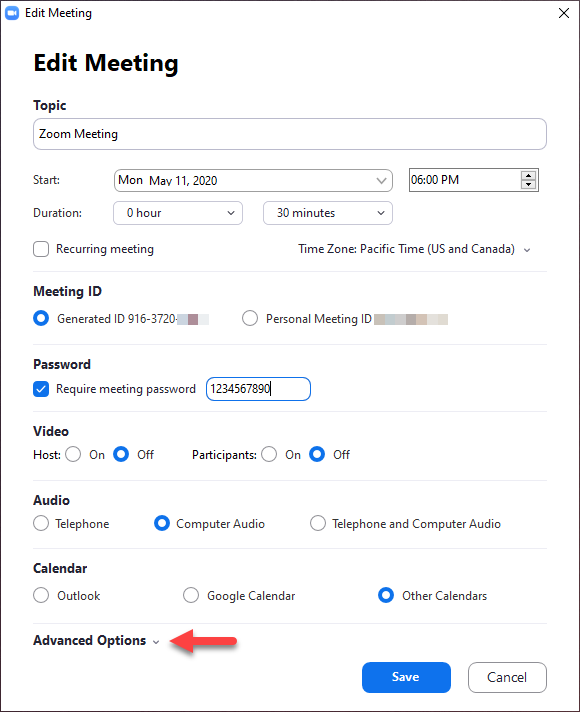
Task: Decrease start time with down arrow
Action: pyautogui.click(x=528, y=184)
